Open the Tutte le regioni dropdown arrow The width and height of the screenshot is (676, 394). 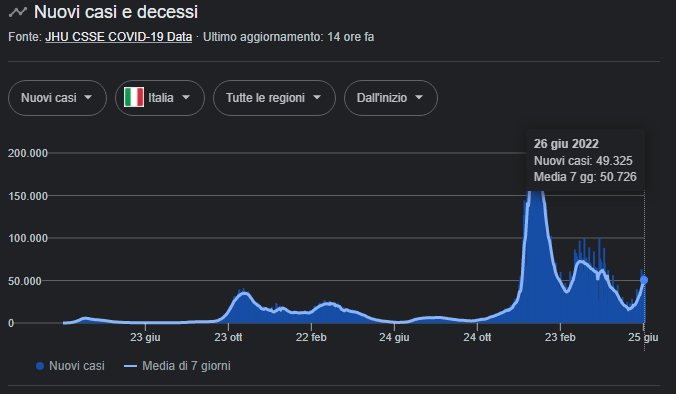317,97
